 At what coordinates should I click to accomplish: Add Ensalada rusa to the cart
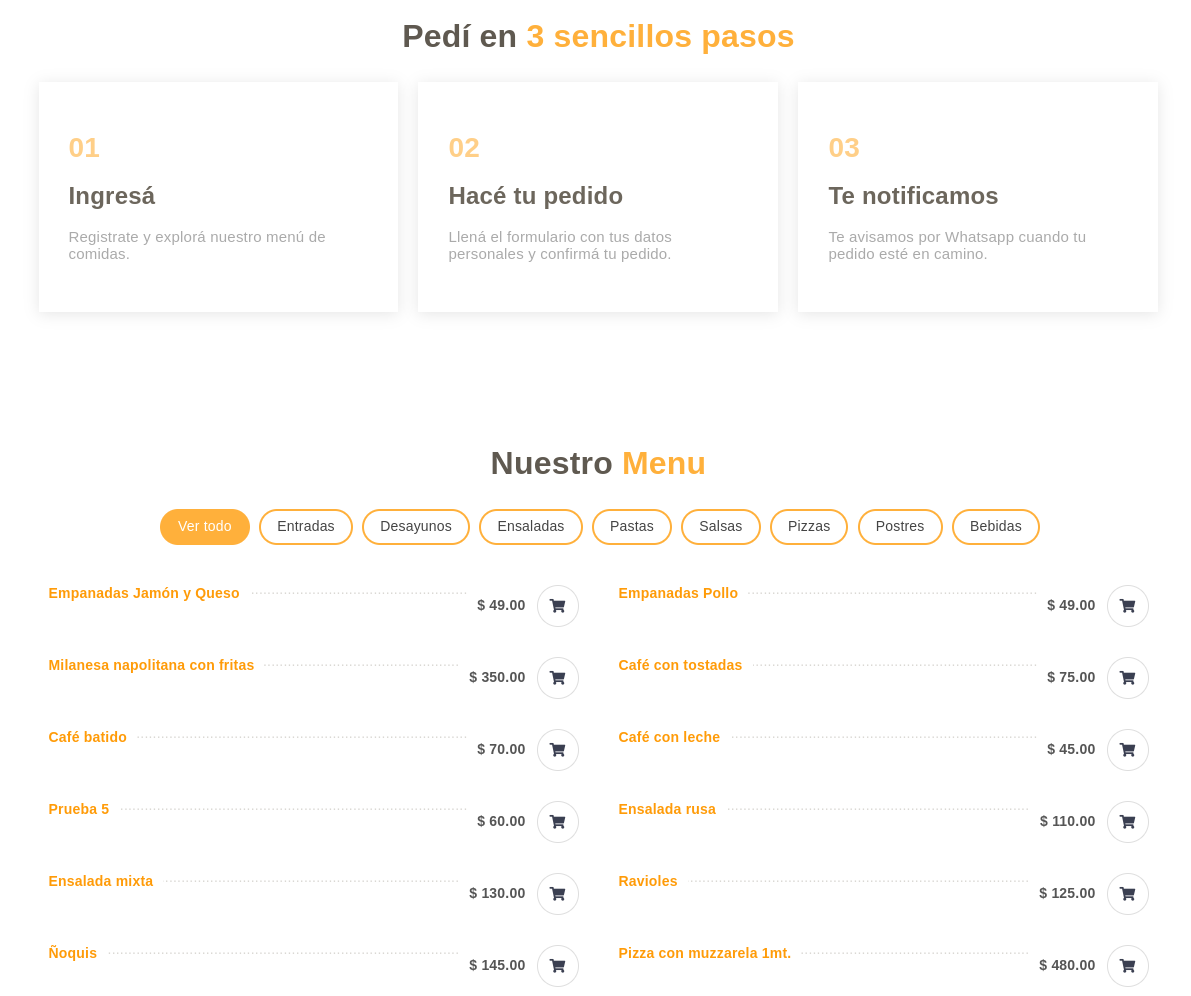click(1127, 822)
